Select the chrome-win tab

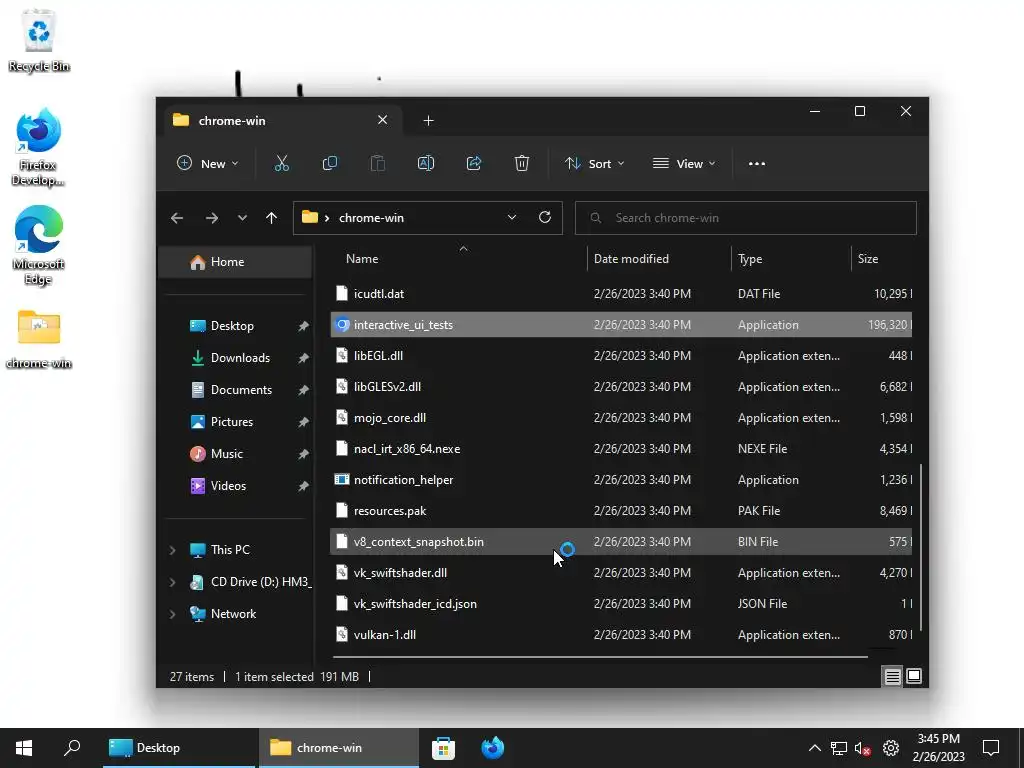point(281,120)
